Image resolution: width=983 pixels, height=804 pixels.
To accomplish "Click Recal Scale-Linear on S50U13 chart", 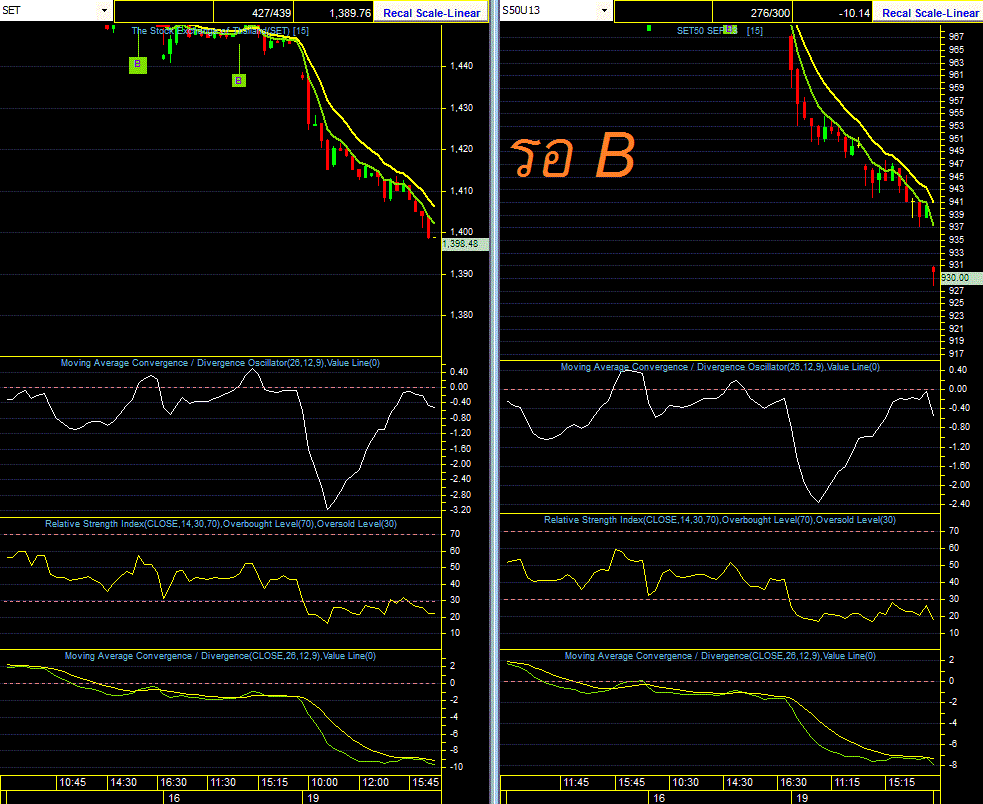I will point(930,13).
